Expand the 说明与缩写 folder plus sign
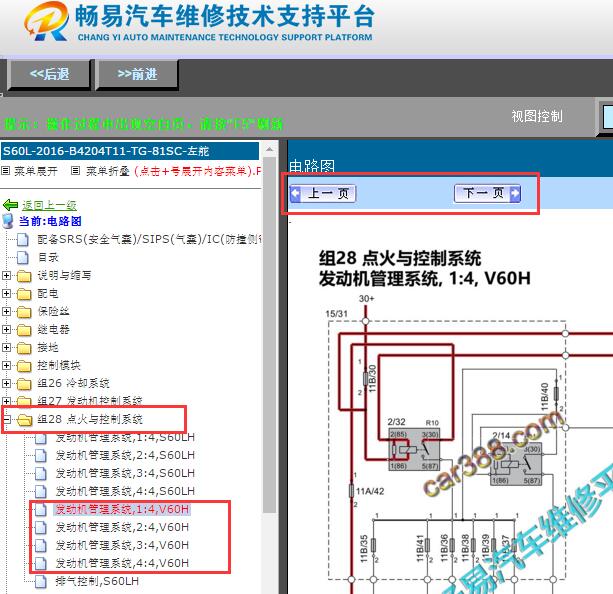 click(6, 275)
